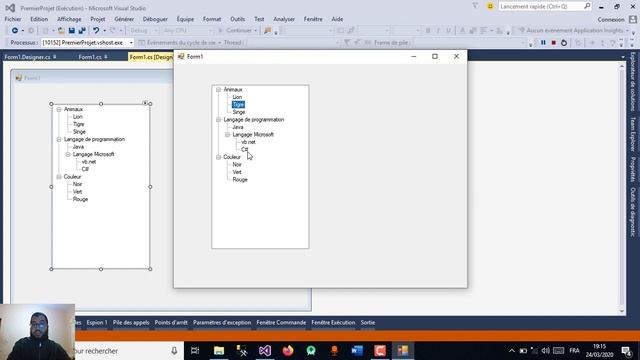Collapse Langage Microsoft node in running Form1
This screenshot has width=640, height=360.
click(227, 135)
